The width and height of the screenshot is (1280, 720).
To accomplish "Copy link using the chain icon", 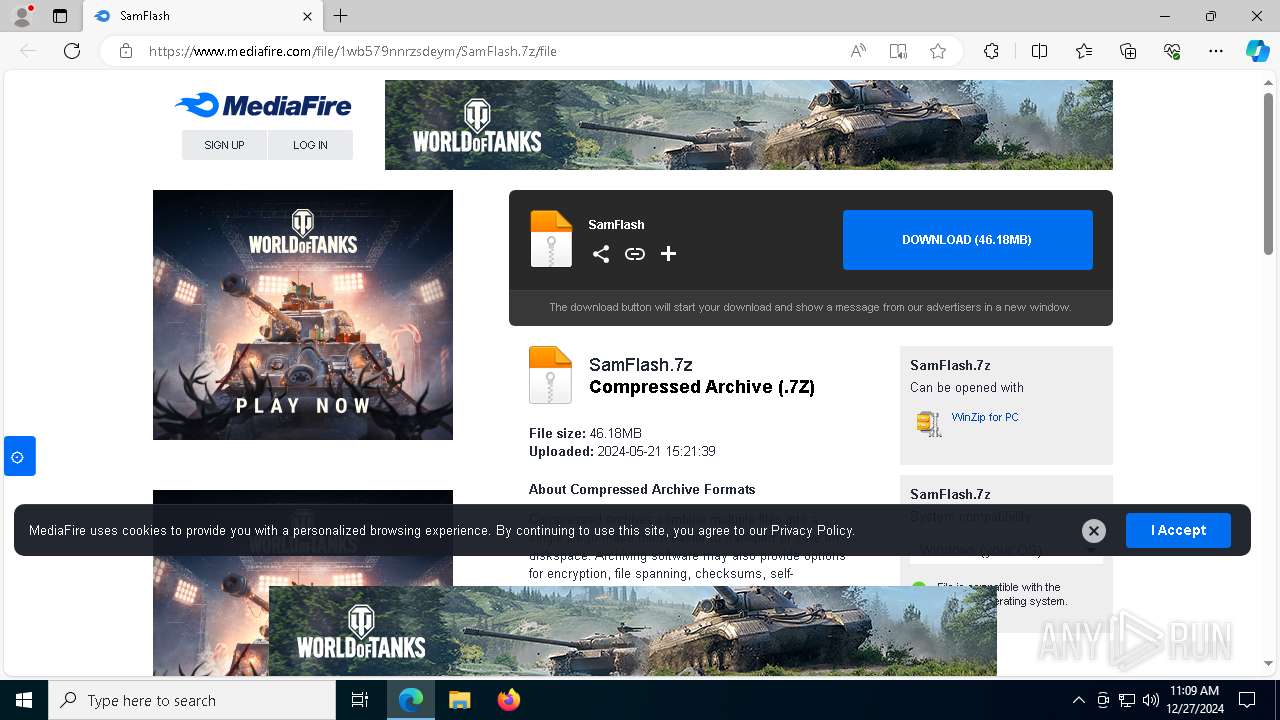I will (x=635, y=254).
